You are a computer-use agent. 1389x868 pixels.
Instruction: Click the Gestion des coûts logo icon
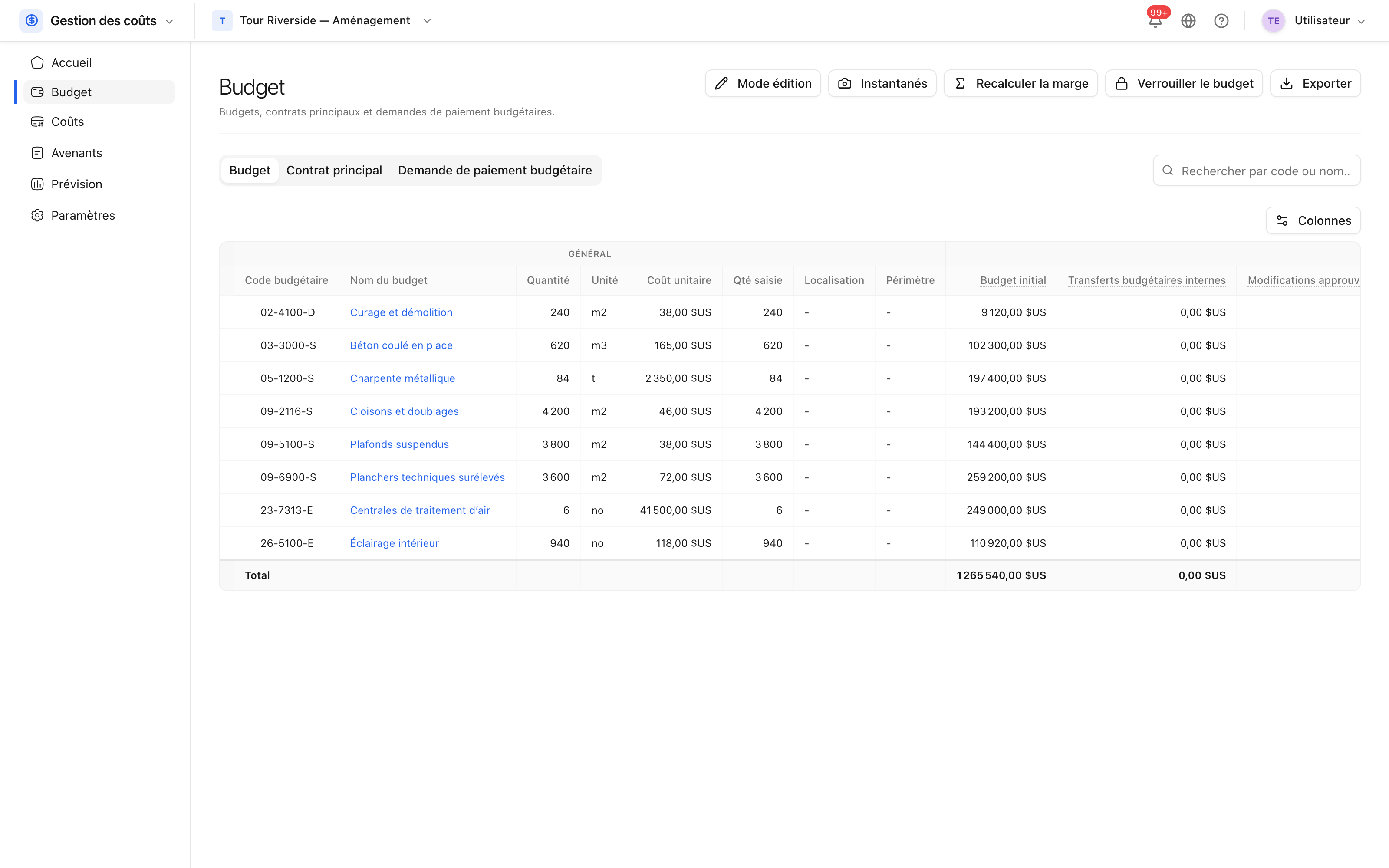point(32,21)
